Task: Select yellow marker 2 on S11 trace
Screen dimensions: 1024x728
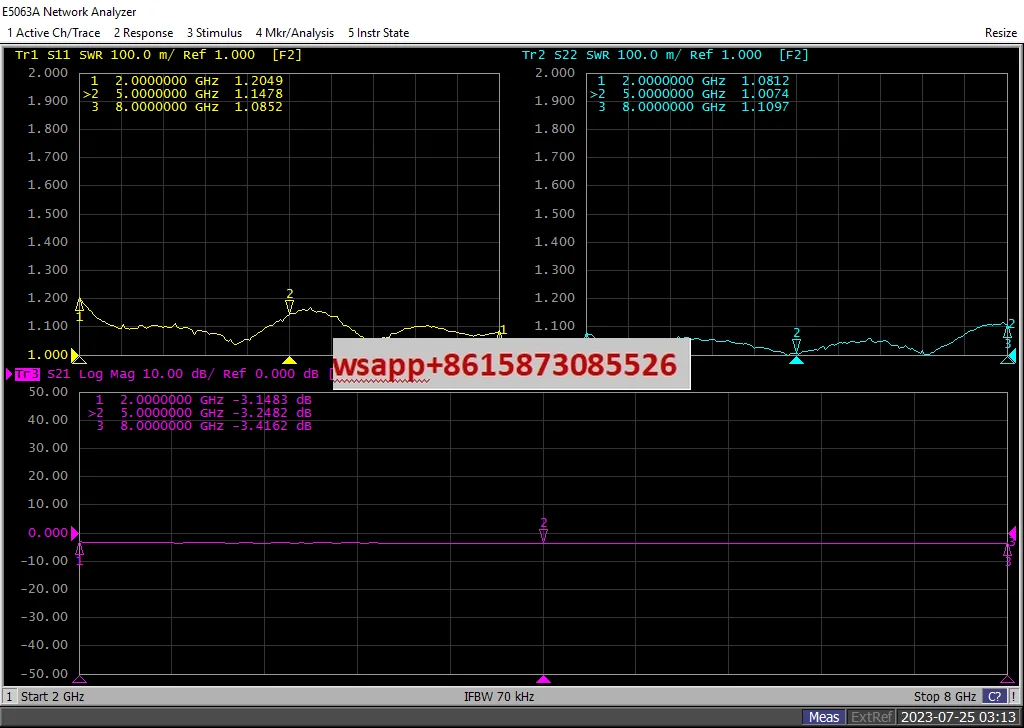Action: tap(290, 305)
